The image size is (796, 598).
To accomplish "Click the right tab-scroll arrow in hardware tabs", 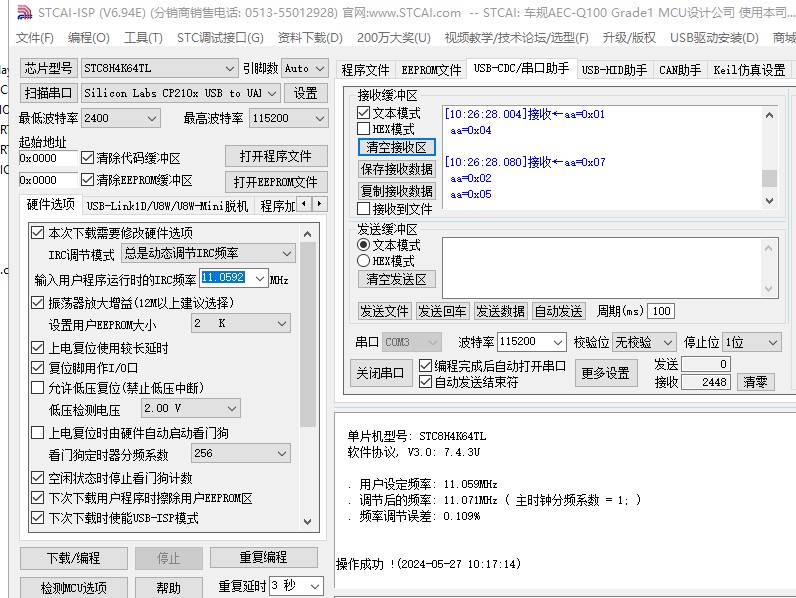I will (319, 204).
